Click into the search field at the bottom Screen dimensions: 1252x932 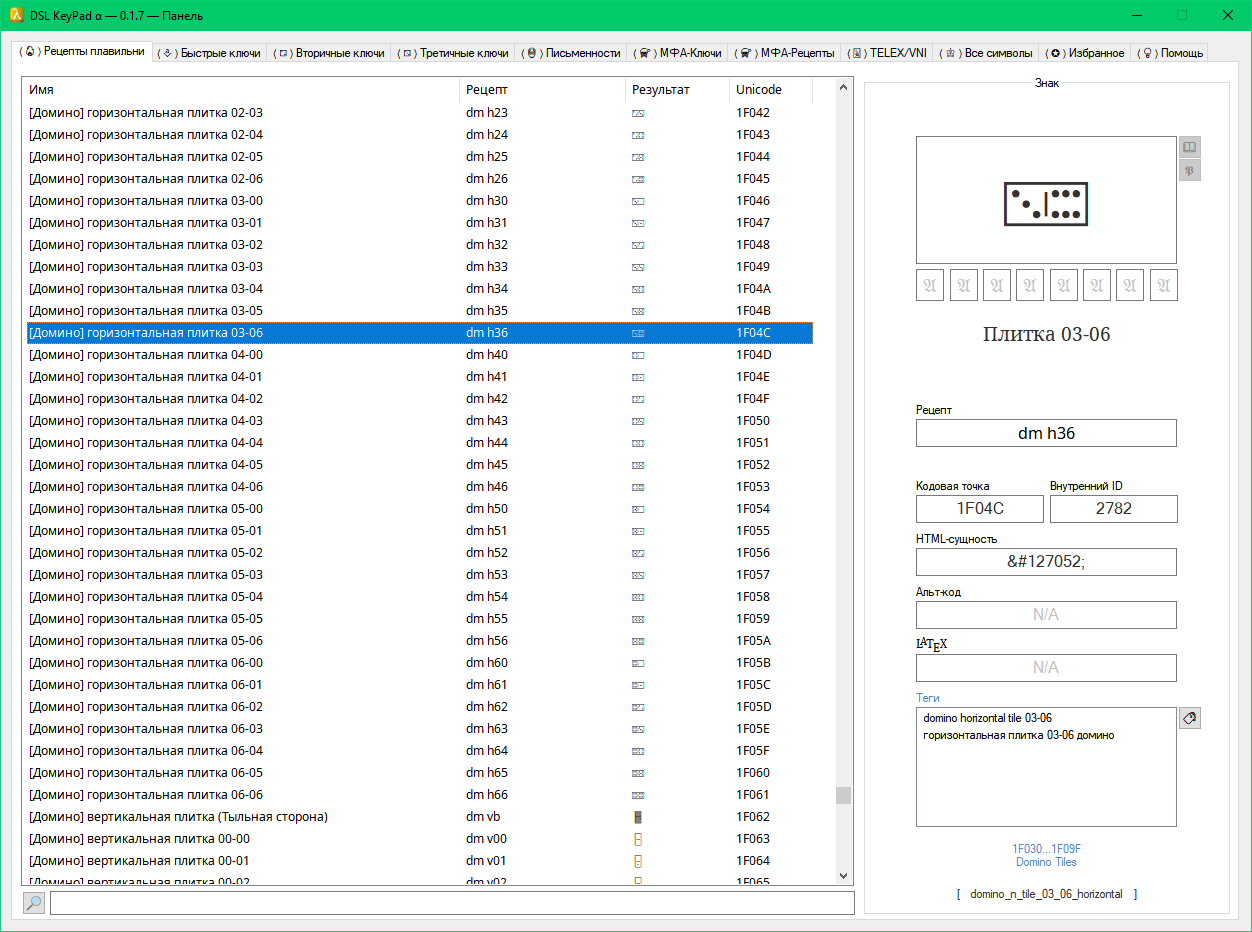452,903
